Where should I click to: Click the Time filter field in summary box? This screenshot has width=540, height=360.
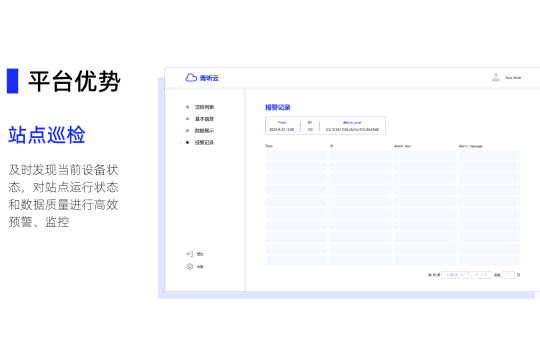(282, 126)
